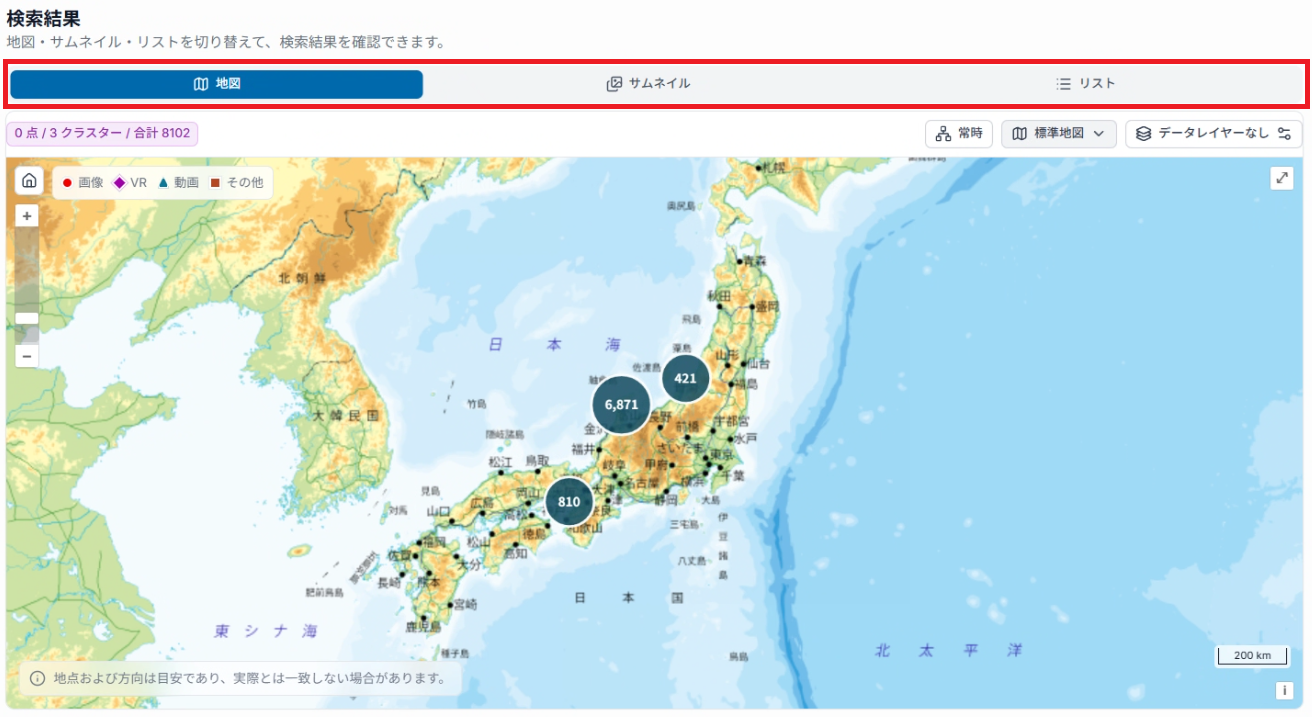Click the 秋田 city label

click(x=719, y=296)
